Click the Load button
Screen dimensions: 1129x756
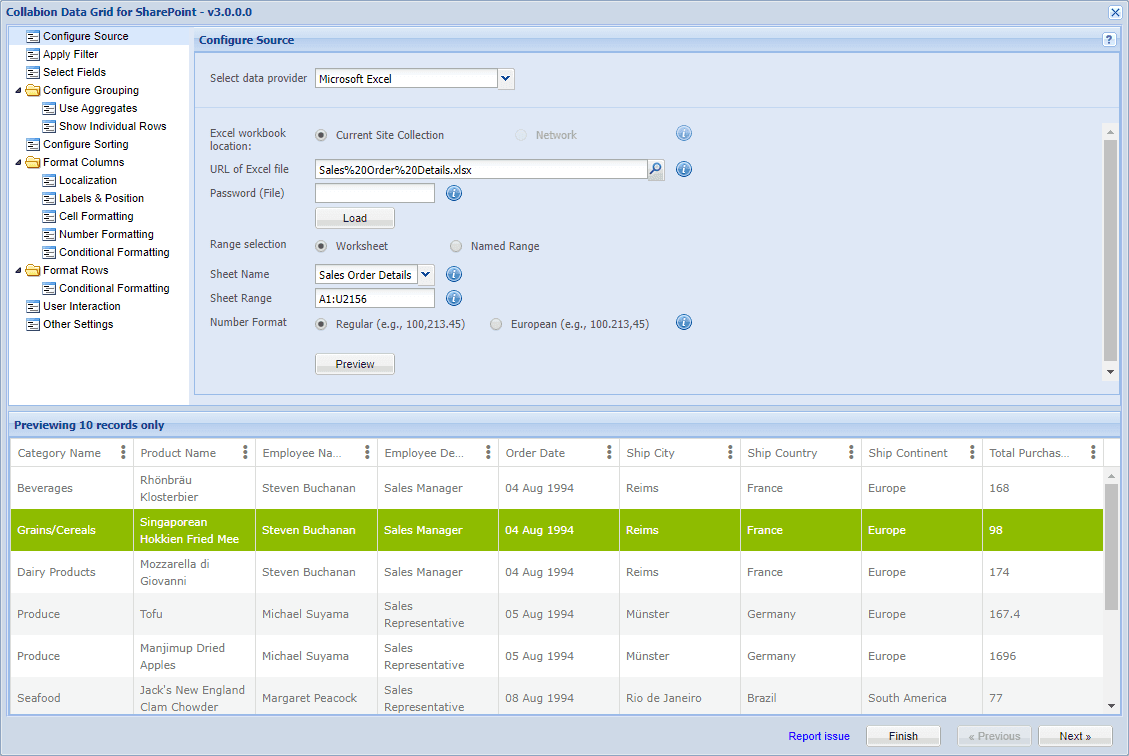click(x=355, y=218)
